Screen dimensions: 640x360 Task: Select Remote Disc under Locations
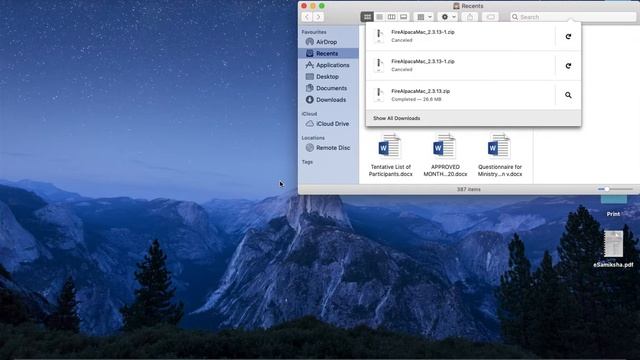point(328,148)
